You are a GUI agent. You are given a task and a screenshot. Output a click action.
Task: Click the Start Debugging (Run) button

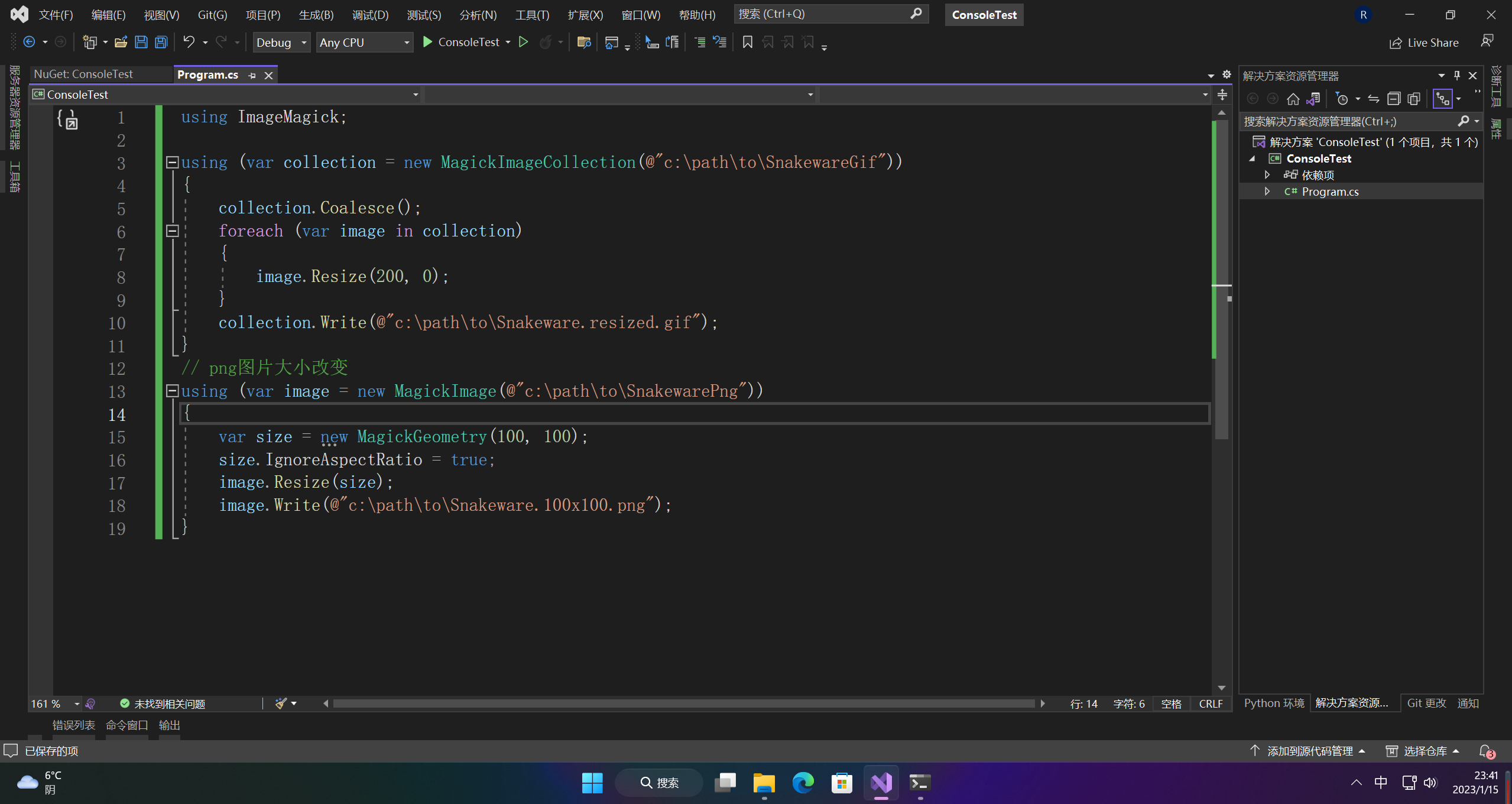428,42
